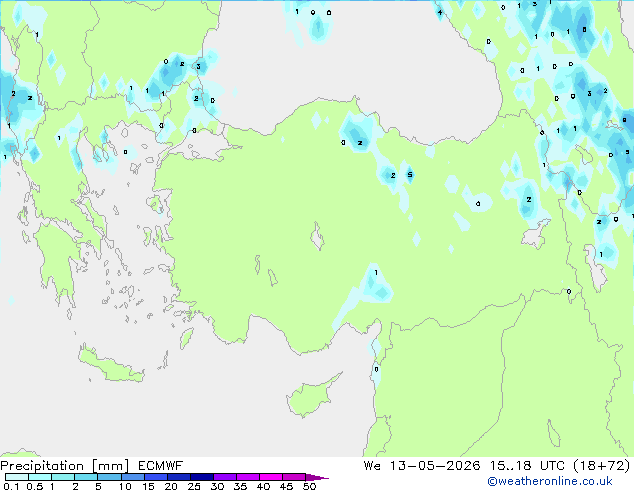Click Lake Tuz outline in central Turkey
This screenshot has height=490, width=634.
(317, 236)
